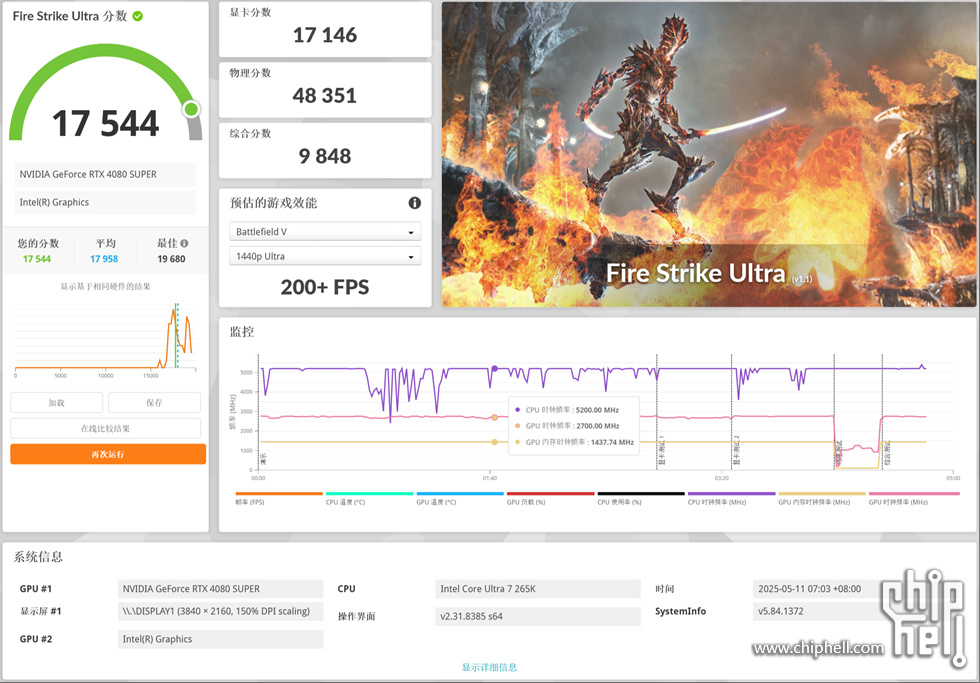Click the orange 再次运行 button

coord(108,454)
